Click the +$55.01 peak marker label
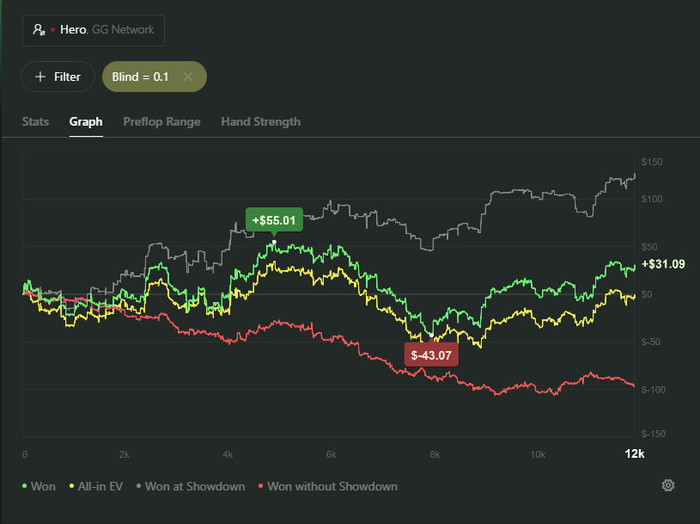This screenshot has width=700, height=524. 275,220
